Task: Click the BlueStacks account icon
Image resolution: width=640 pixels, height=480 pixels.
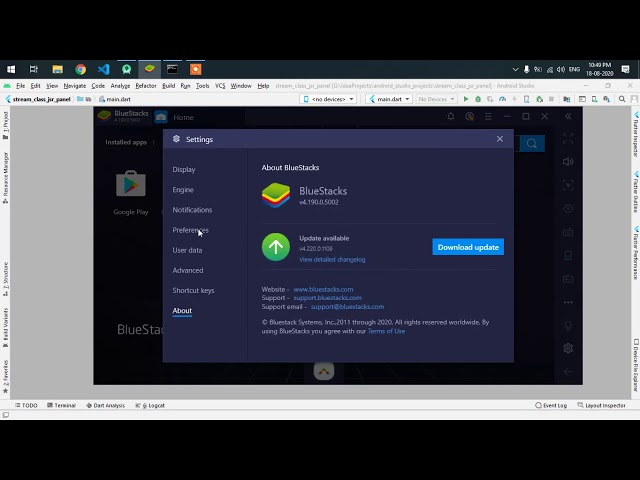Action: 469,116
